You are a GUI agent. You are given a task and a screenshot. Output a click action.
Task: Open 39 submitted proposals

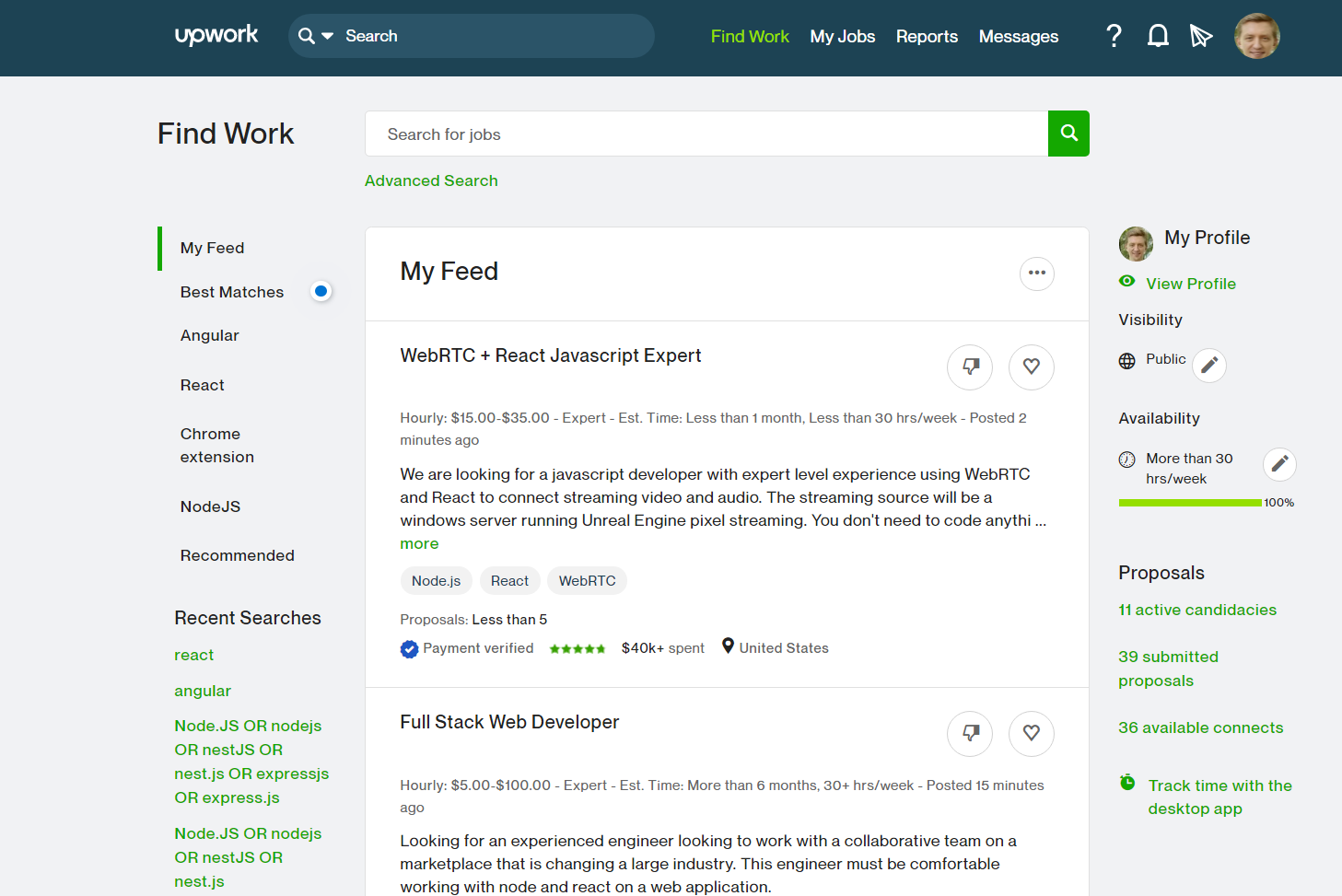pyautogui.click(x=1169, y=669)
